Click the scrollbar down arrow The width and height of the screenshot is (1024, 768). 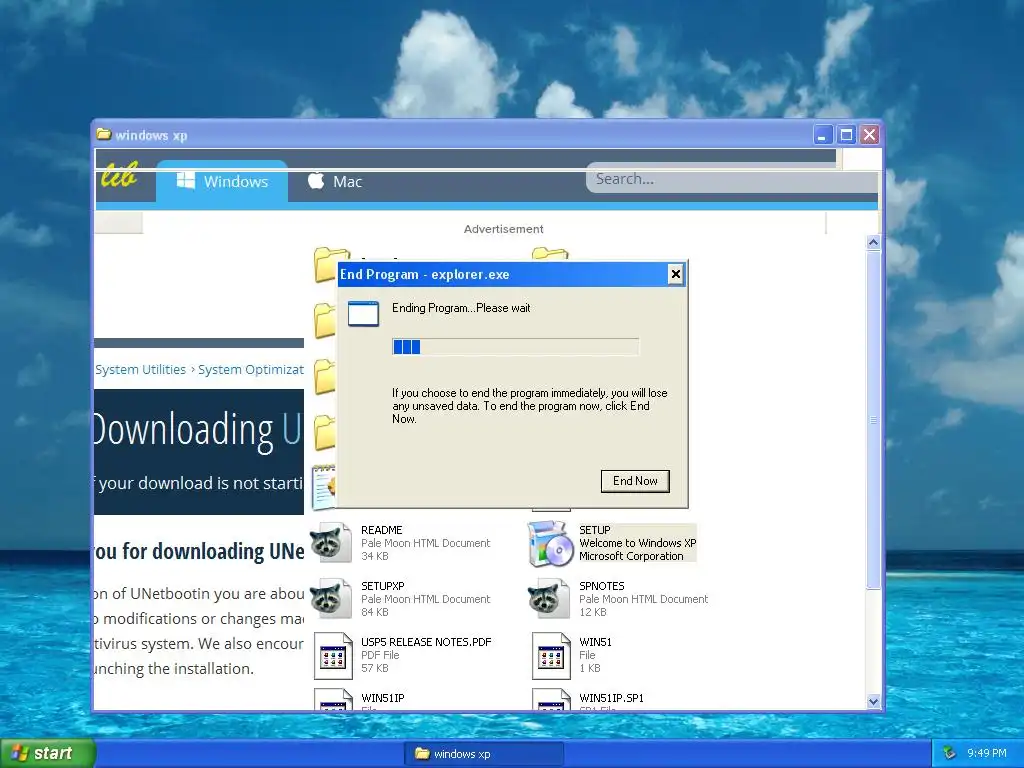(873, 702)
